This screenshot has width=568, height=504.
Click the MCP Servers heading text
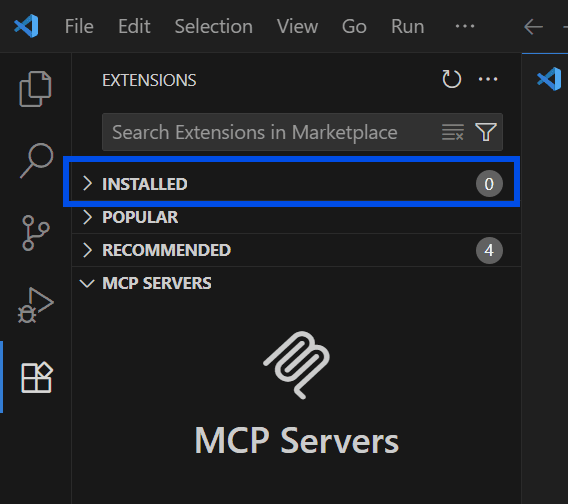297,440
